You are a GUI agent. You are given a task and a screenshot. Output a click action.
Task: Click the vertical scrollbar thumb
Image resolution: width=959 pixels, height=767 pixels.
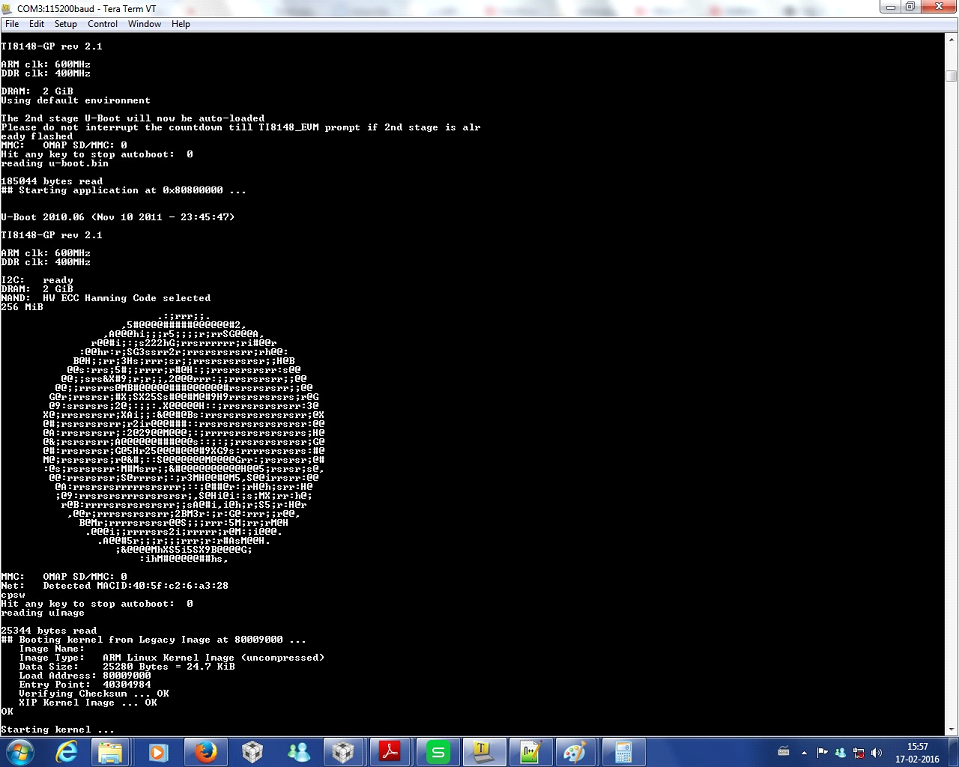pyautogui.click(x=952, y=76)
